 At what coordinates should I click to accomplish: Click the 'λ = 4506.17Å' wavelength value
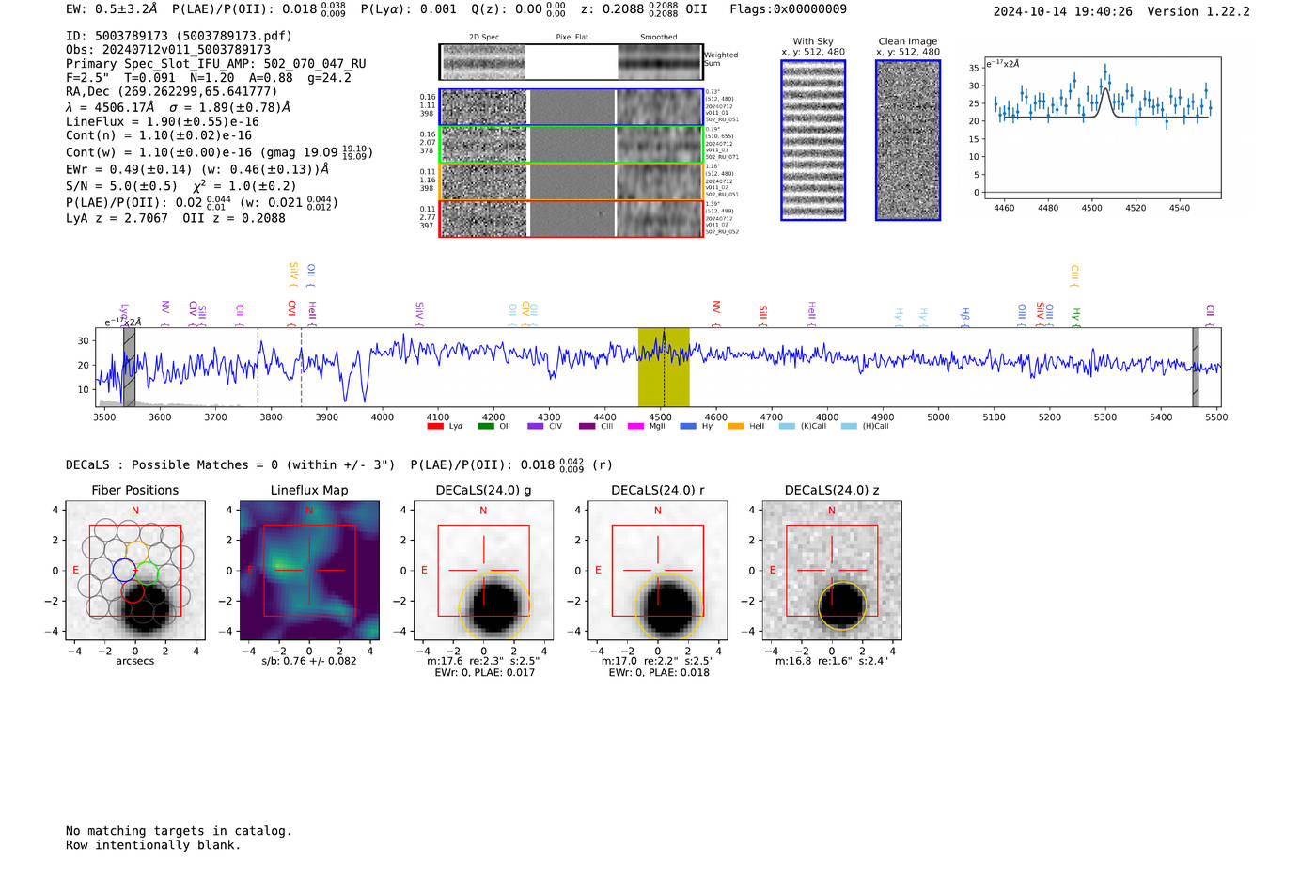tap(110, 107)
